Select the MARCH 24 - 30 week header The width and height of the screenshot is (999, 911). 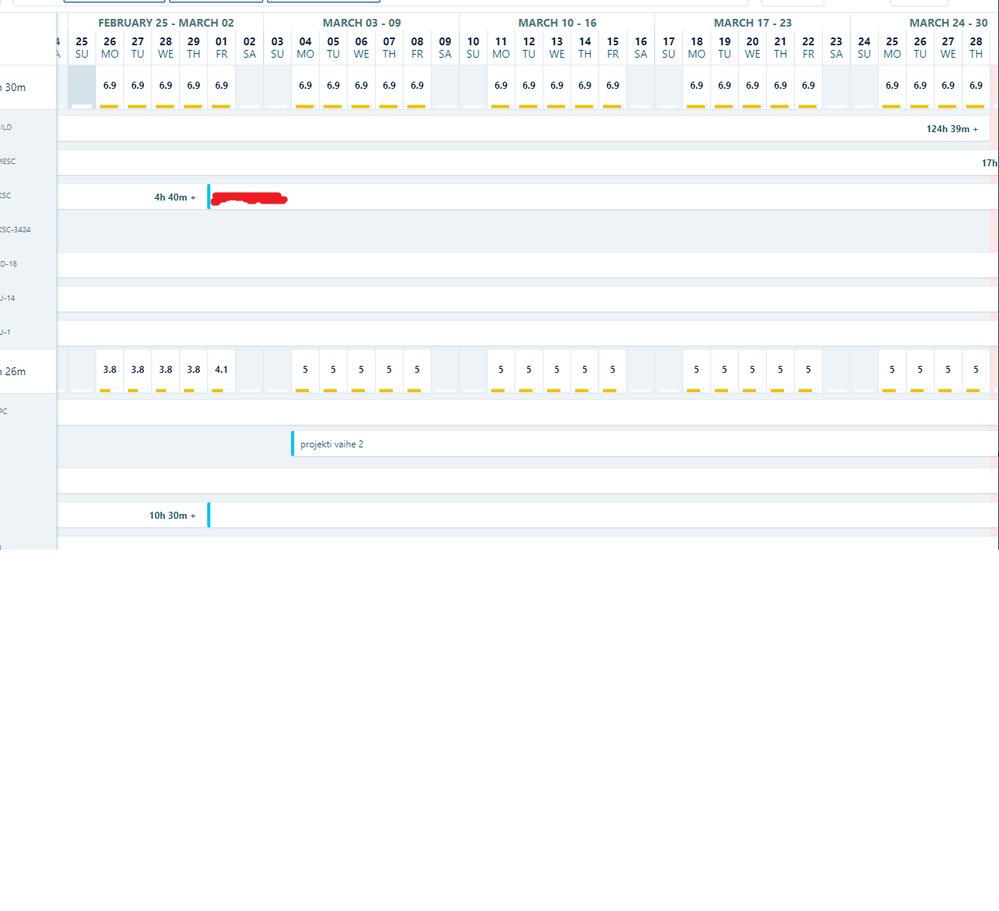point(948,23)
